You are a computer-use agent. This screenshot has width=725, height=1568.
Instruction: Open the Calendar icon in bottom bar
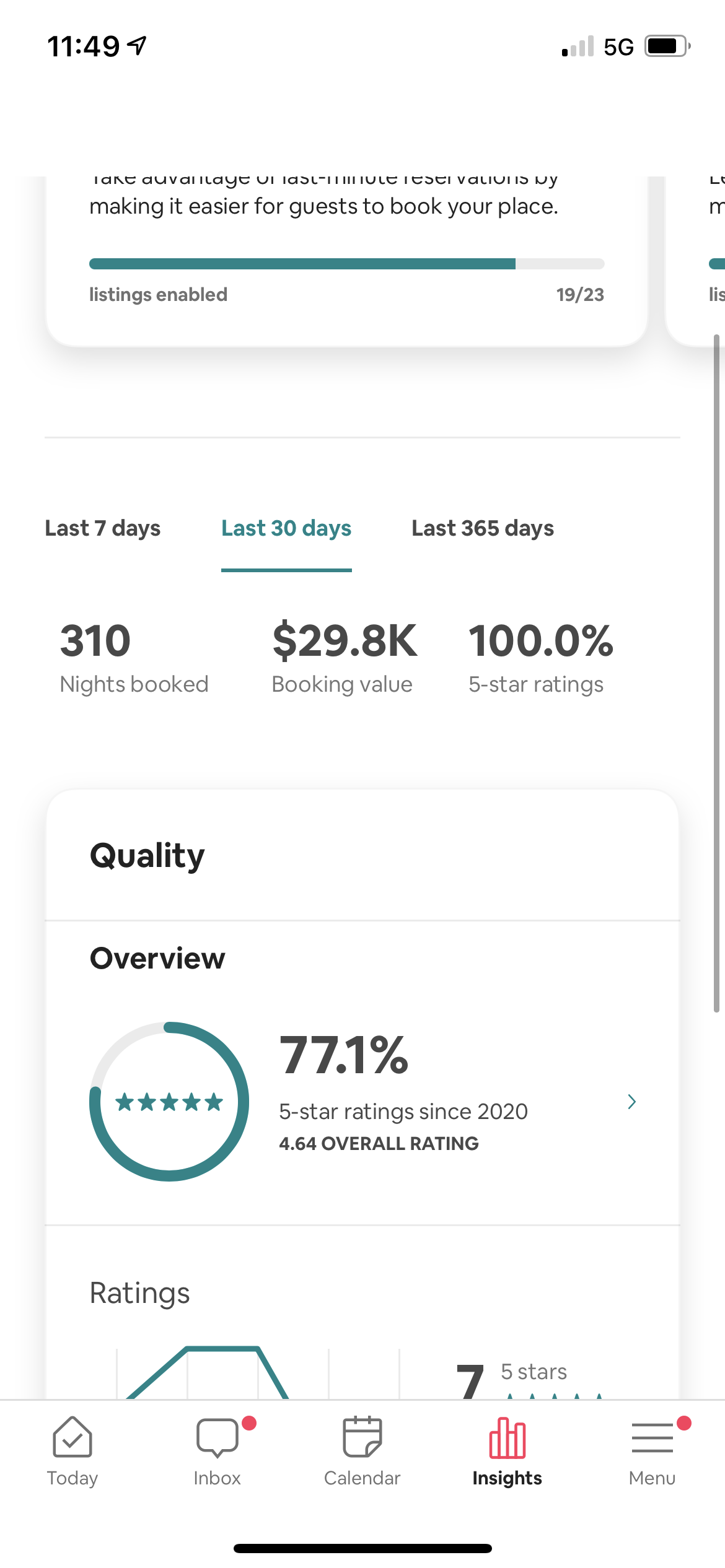(x=362, y=1437)
